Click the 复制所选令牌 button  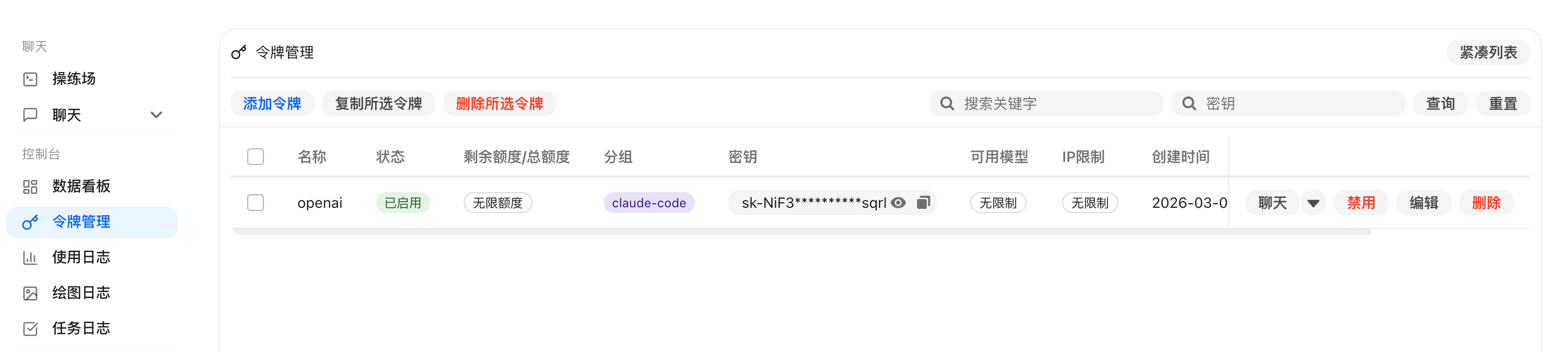click(x=379, y=103)
